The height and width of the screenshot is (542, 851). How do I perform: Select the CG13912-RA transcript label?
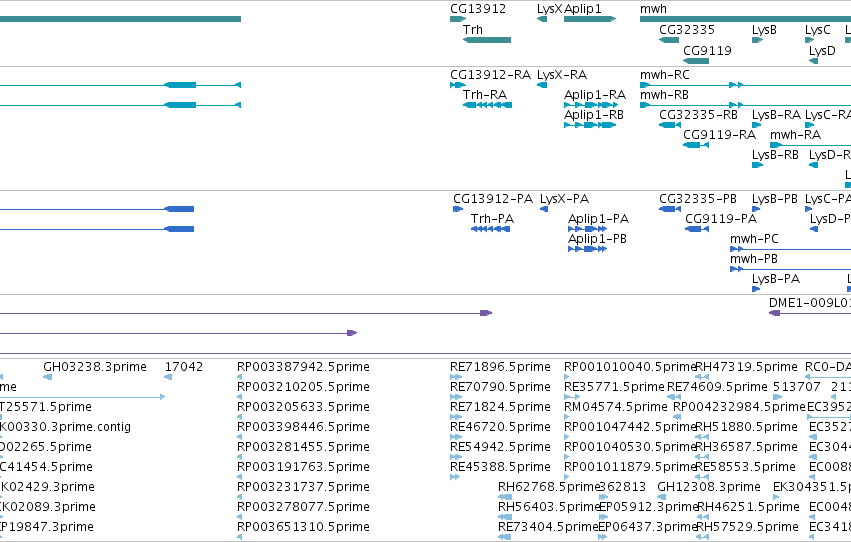click(x=490, y=75)
